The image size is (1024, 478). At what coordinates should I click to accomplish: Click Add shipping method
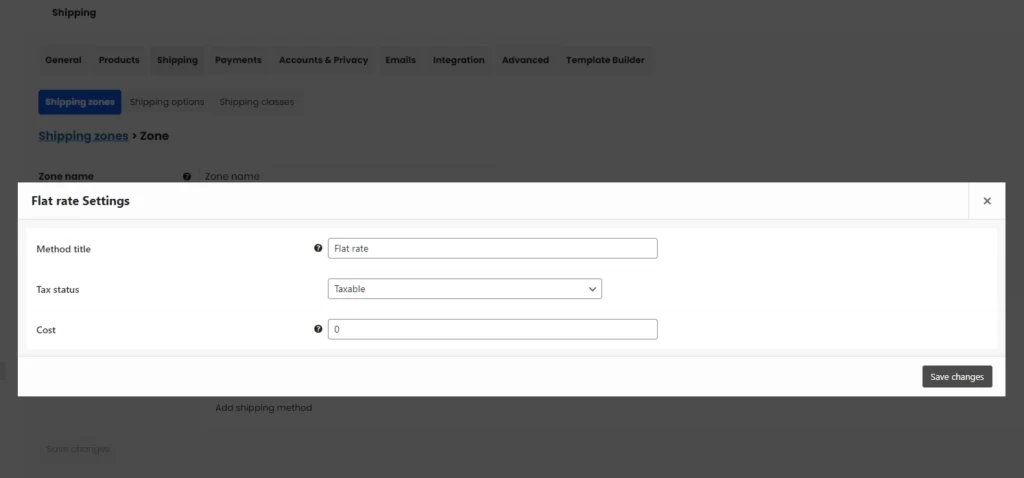pyautogui.click(x=264, y=407)
